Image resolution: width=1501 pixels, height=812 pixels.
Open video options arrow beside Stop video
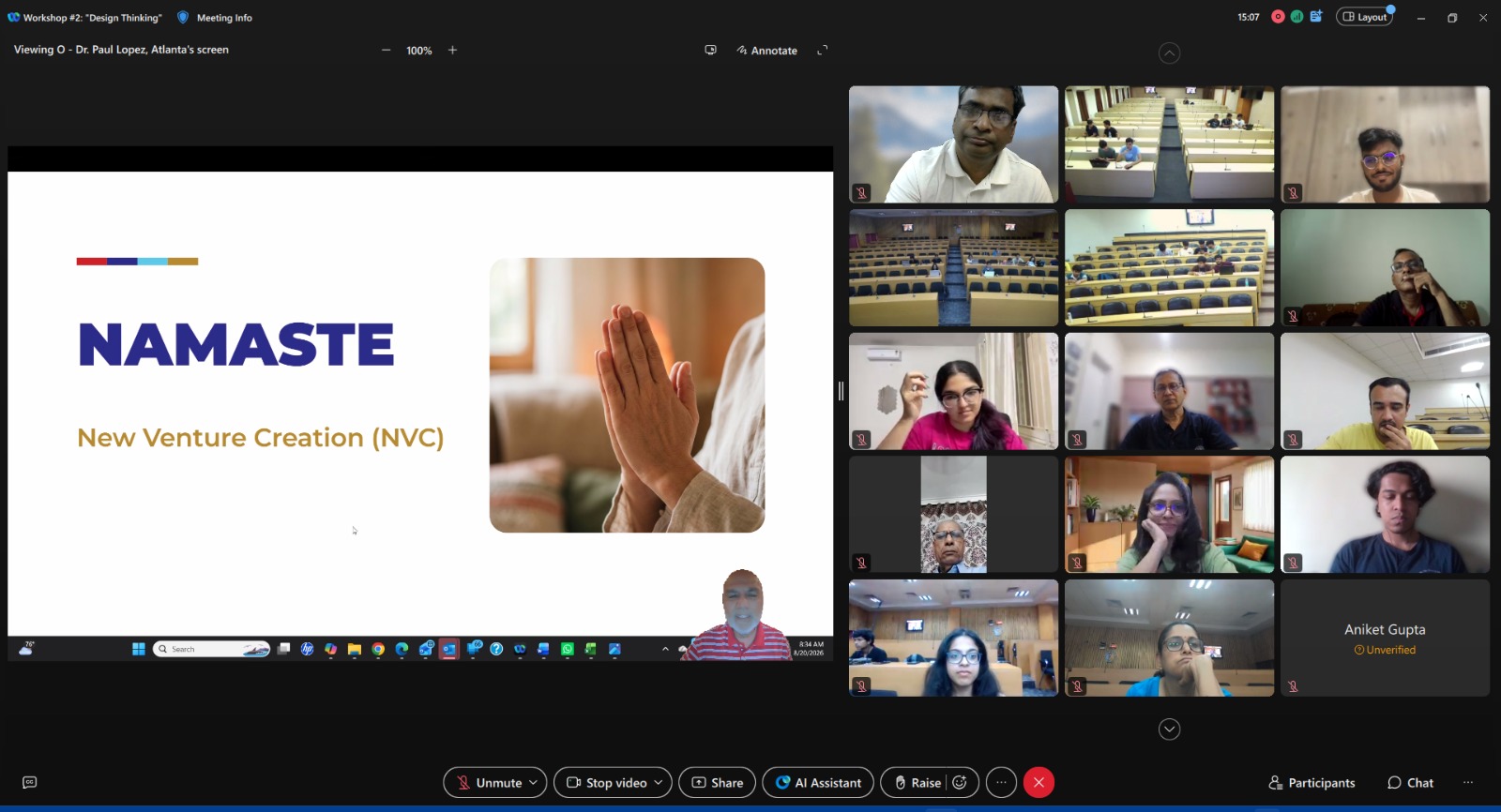[659, 782]
